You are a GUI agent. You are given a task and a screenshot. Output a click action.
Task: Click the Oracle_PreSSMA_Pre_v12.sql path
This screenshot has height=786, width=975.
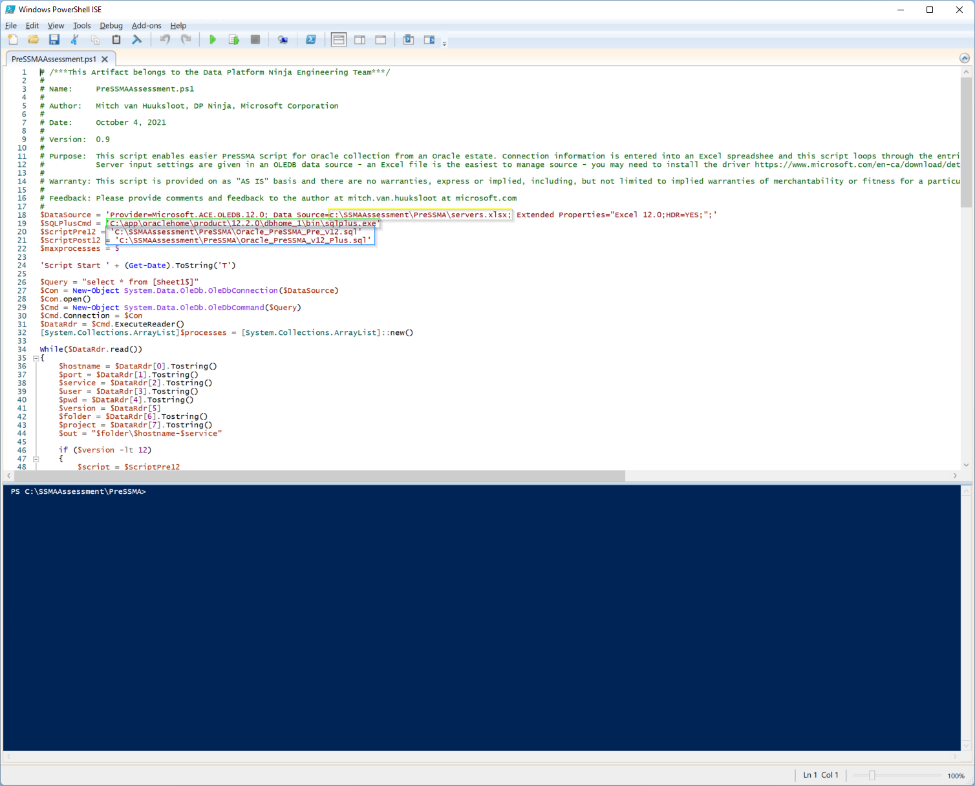click(x=236, y=231)
